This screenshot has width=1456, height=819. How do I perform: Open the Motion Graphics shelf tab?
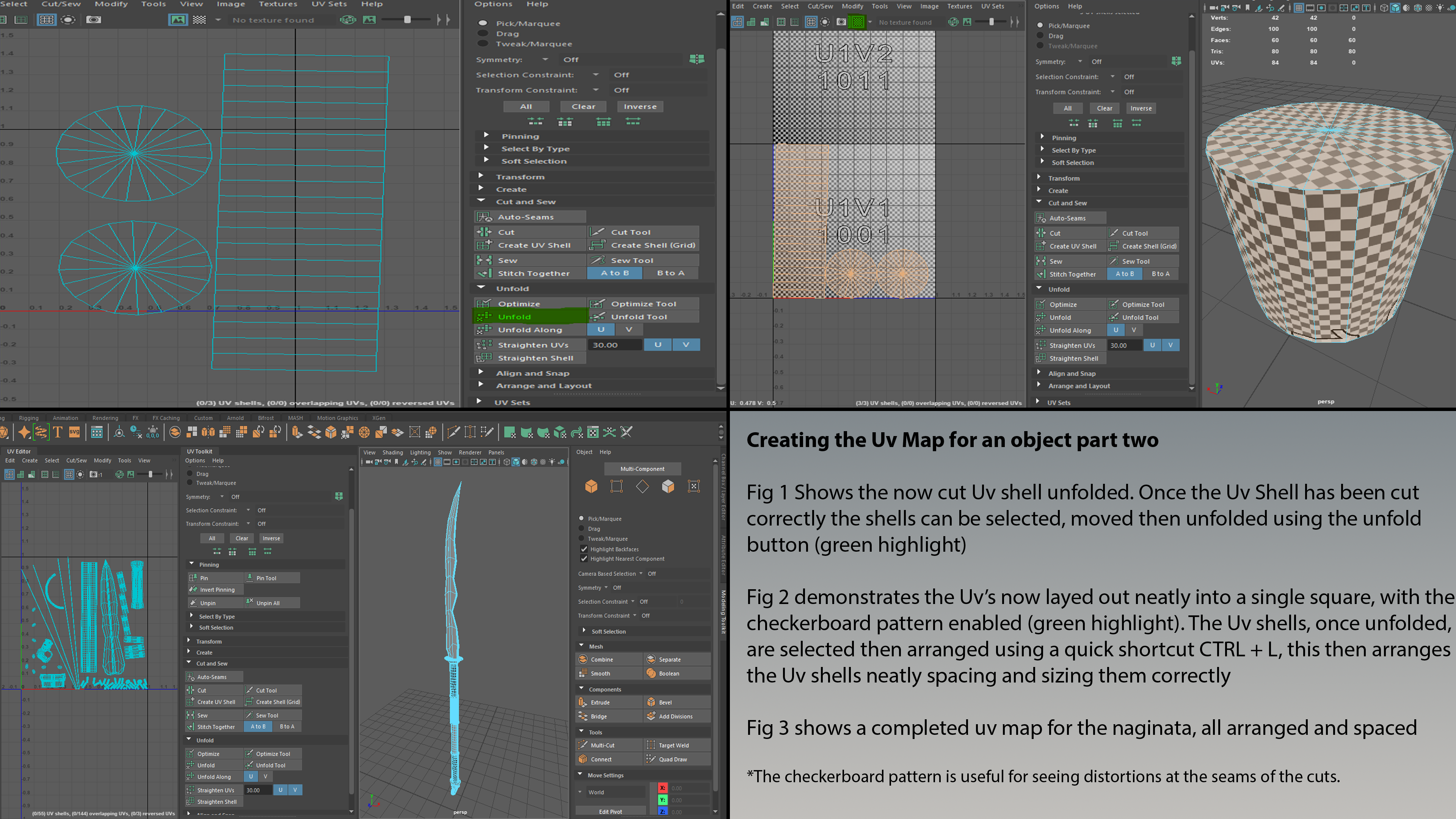pos(337,418)
